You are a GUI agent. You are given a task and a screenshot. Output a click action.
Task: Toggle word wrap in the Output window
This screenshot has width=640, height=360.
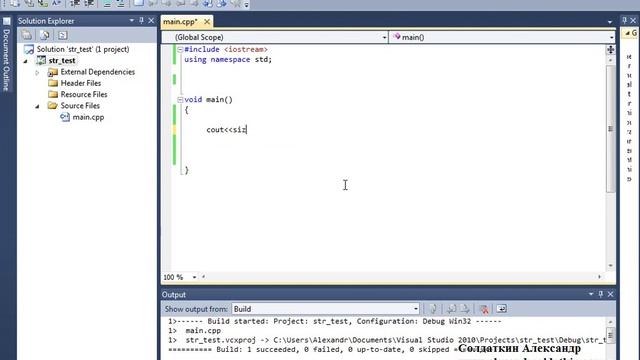click(x=502, y=309)
